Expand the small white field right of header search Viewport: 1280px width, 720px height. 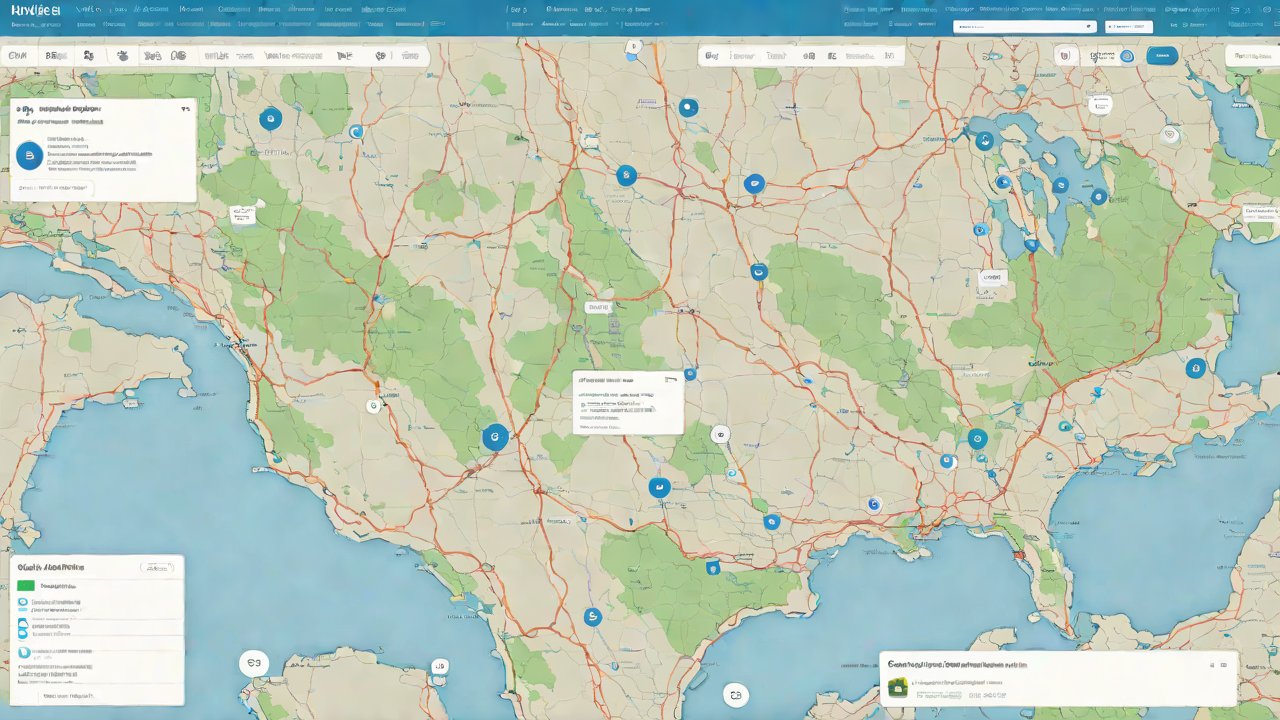pos(1128,27)
